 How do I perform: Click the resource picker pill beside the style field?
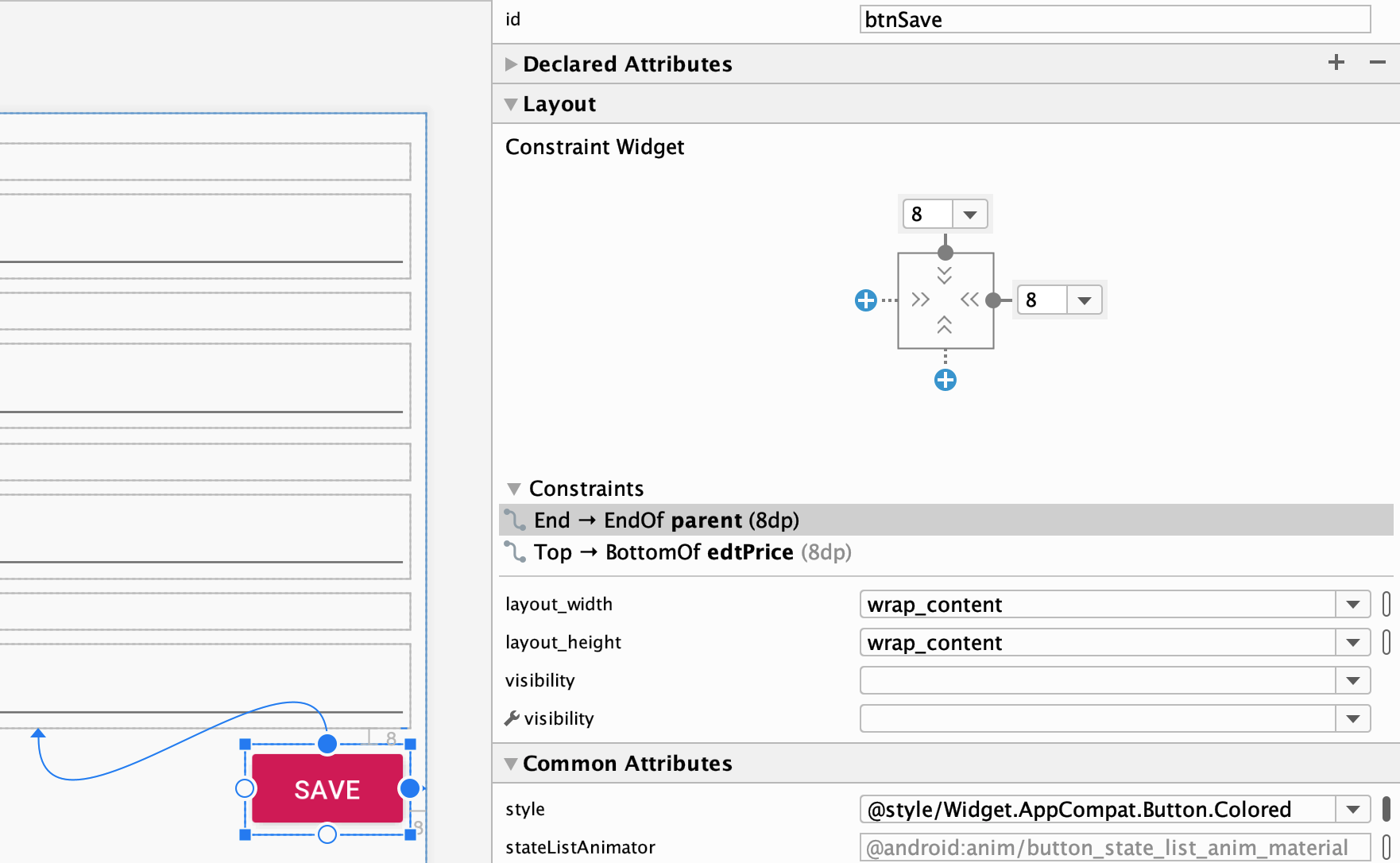coord(1386,809)
